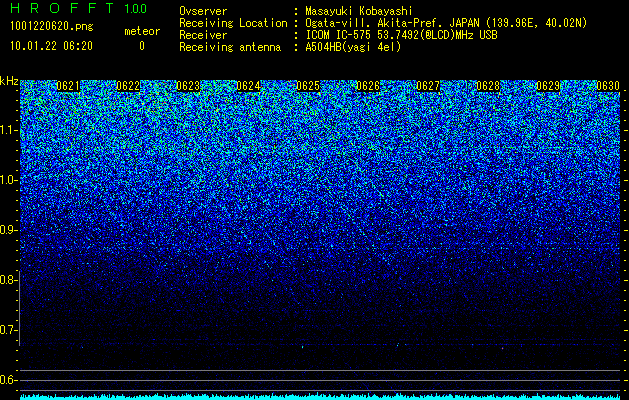Click the A504HB(yagi 4el) antenna text
This screenshot has width=629, height=400.
(353, 47)
